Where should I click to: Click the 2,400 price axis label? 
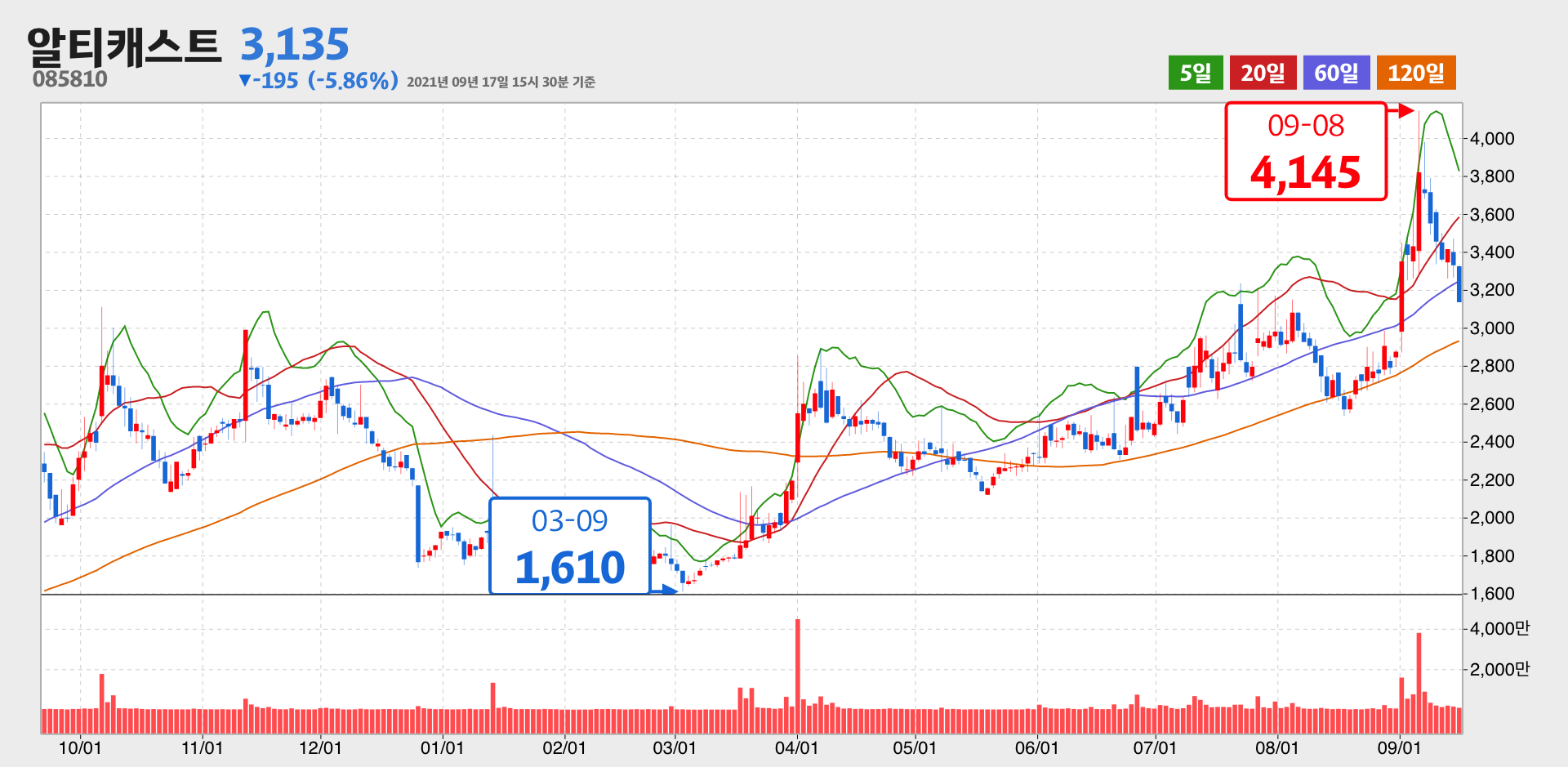point(1492,441)
